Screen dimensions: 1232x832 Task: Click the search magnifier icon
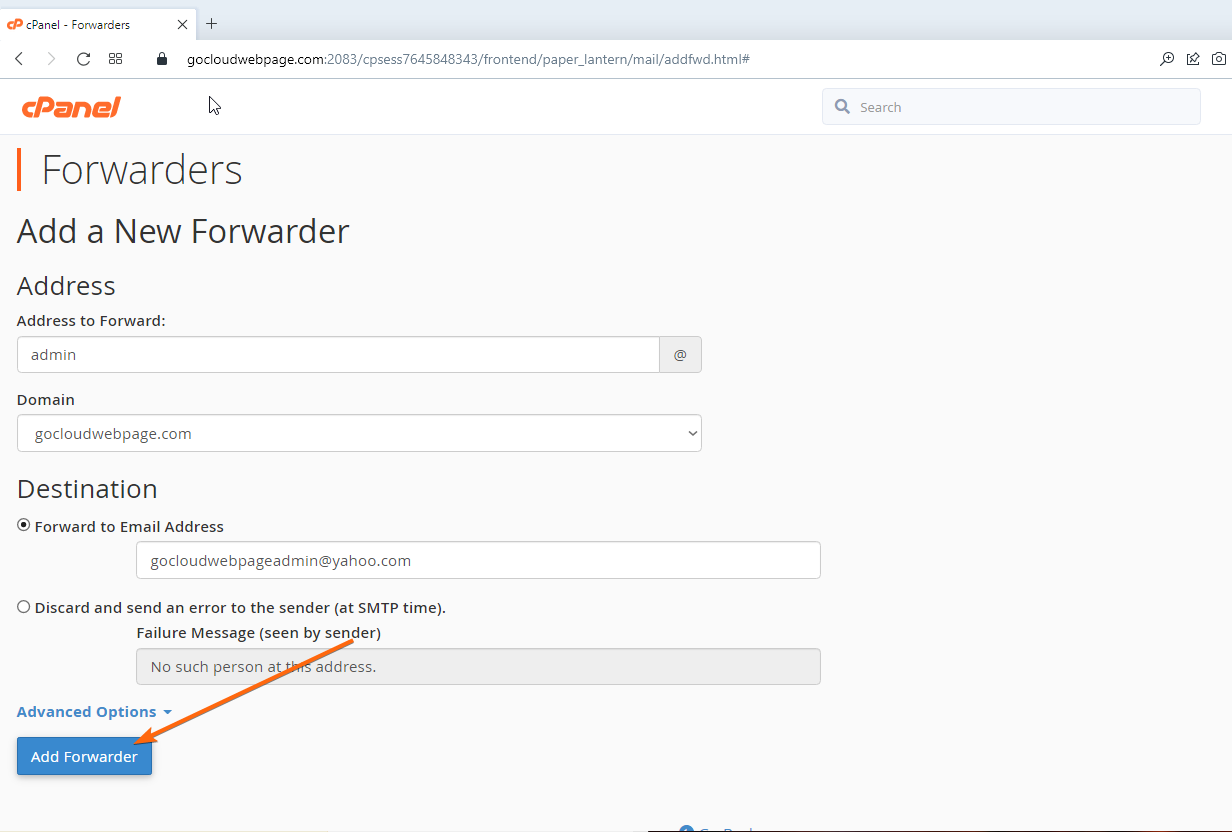[842, 107]
